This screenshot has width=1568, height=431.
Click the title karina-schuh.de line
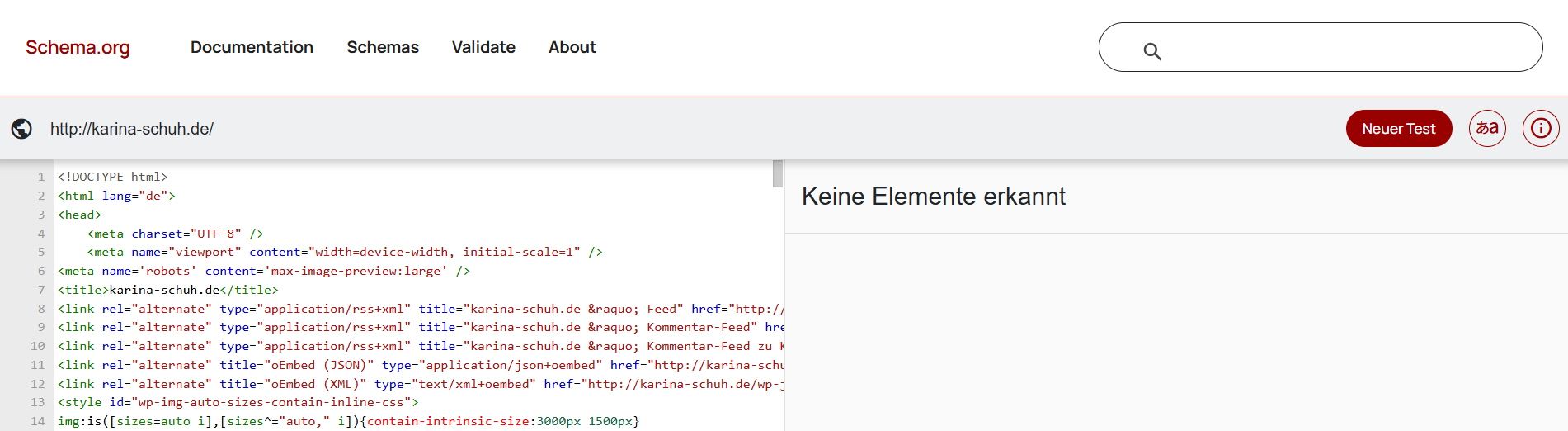(x=168, y=290)
